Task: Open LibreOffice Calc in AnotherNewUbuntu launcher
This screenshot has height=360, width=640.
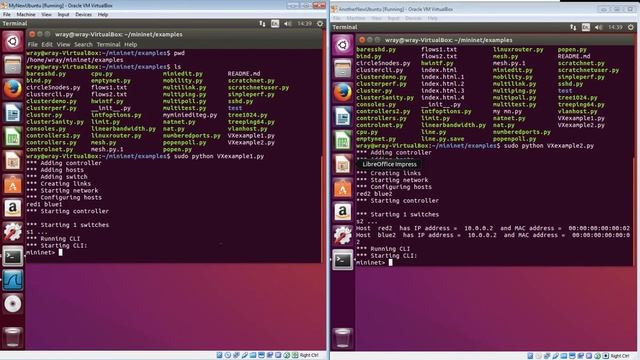Action: tap(343, 141)
